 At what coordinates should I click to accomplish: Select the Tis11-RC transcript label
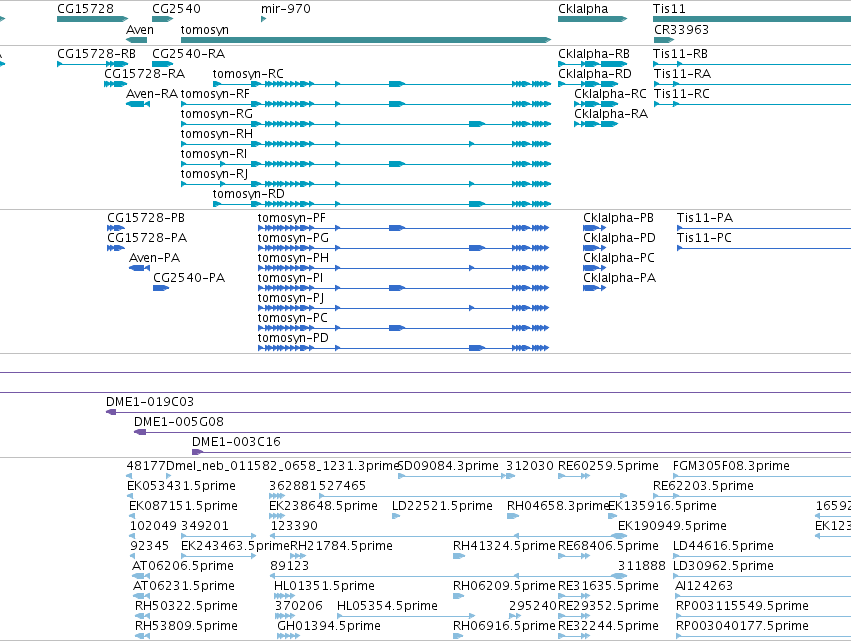(x=682, y=94)
